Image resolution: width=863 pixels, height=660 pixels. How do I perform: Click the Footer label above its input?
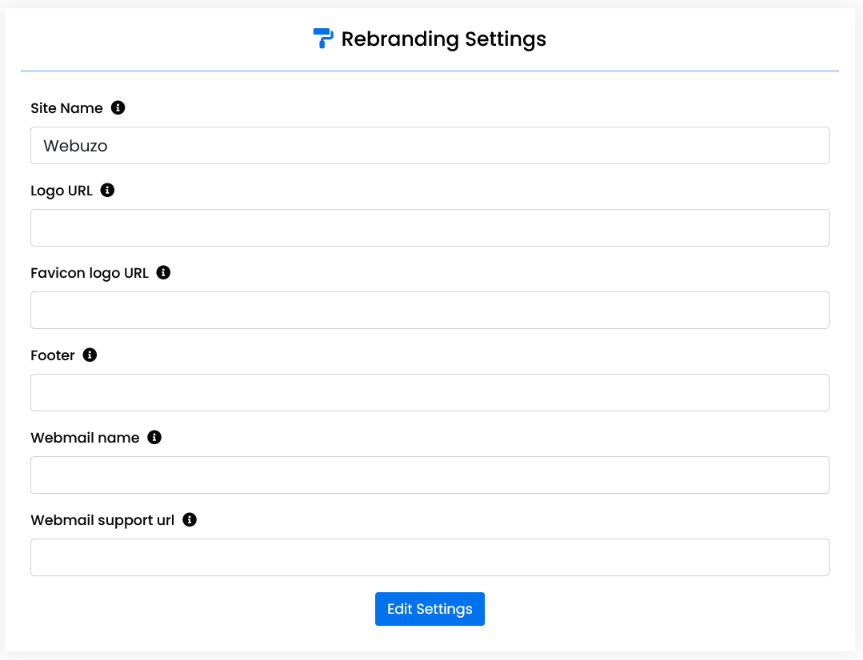coord(52,355)
